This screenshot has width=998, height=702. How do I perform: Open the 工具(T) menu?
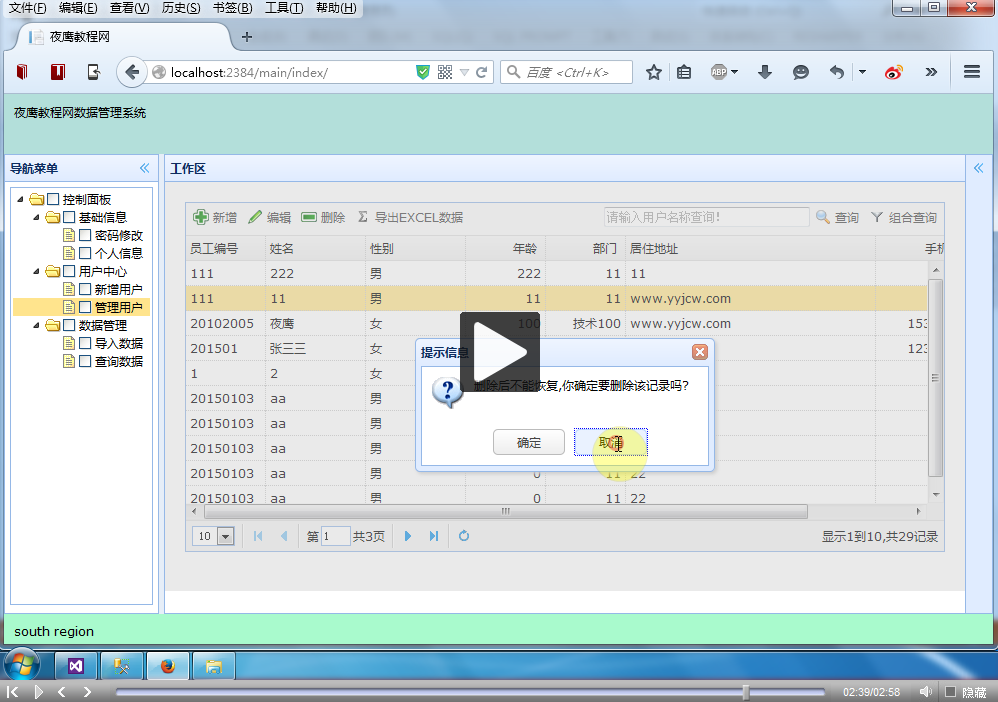click(x=284, y=8)
